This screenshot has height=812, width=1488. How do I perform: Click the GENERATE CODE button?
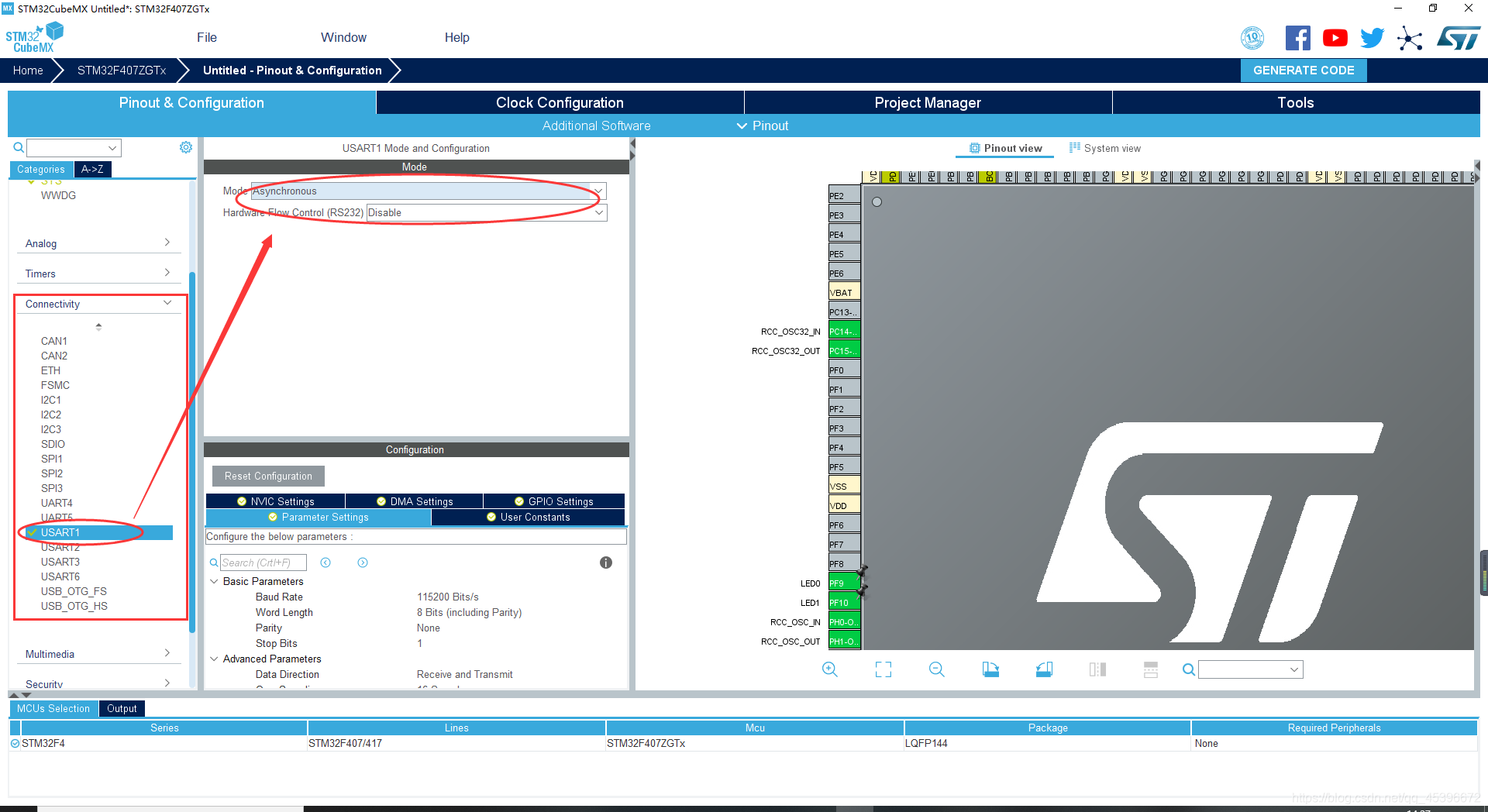[1304, 70]
